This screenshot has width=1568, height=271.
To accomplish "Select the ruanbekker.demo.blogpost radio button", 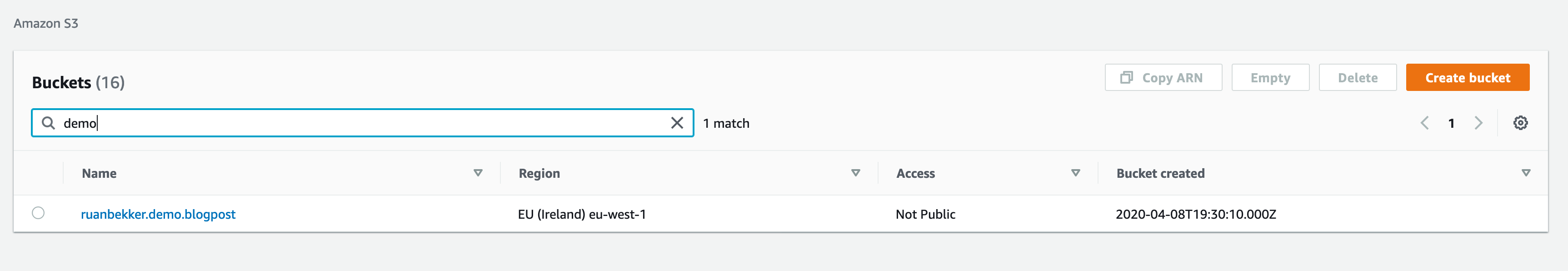I will 38,213.
